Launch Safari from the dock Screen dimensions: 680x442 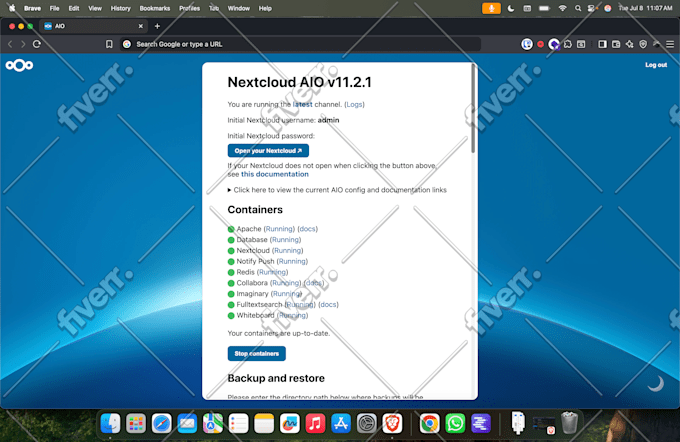pos(161,423)
